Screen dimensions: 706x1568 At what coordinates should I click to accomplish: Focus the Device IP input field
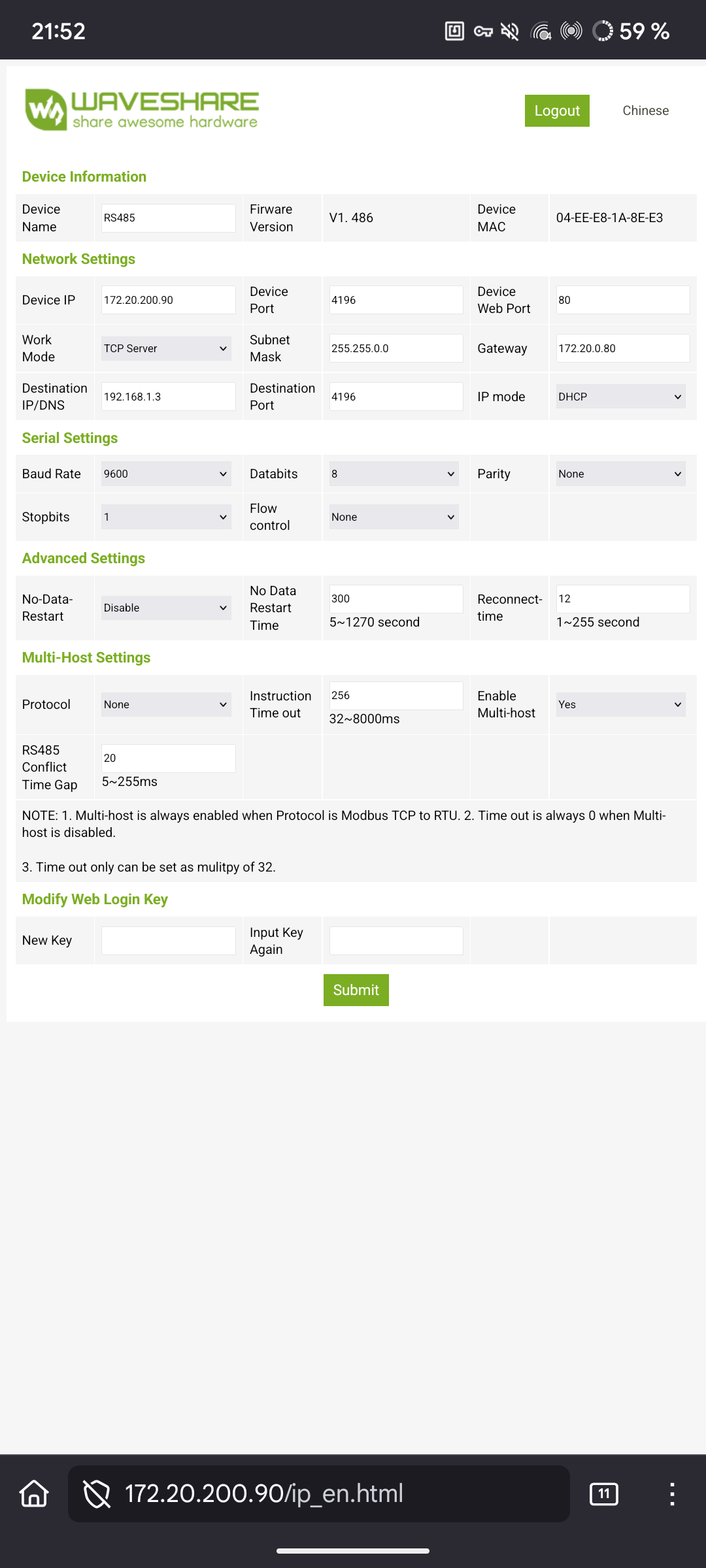[168, 300]
